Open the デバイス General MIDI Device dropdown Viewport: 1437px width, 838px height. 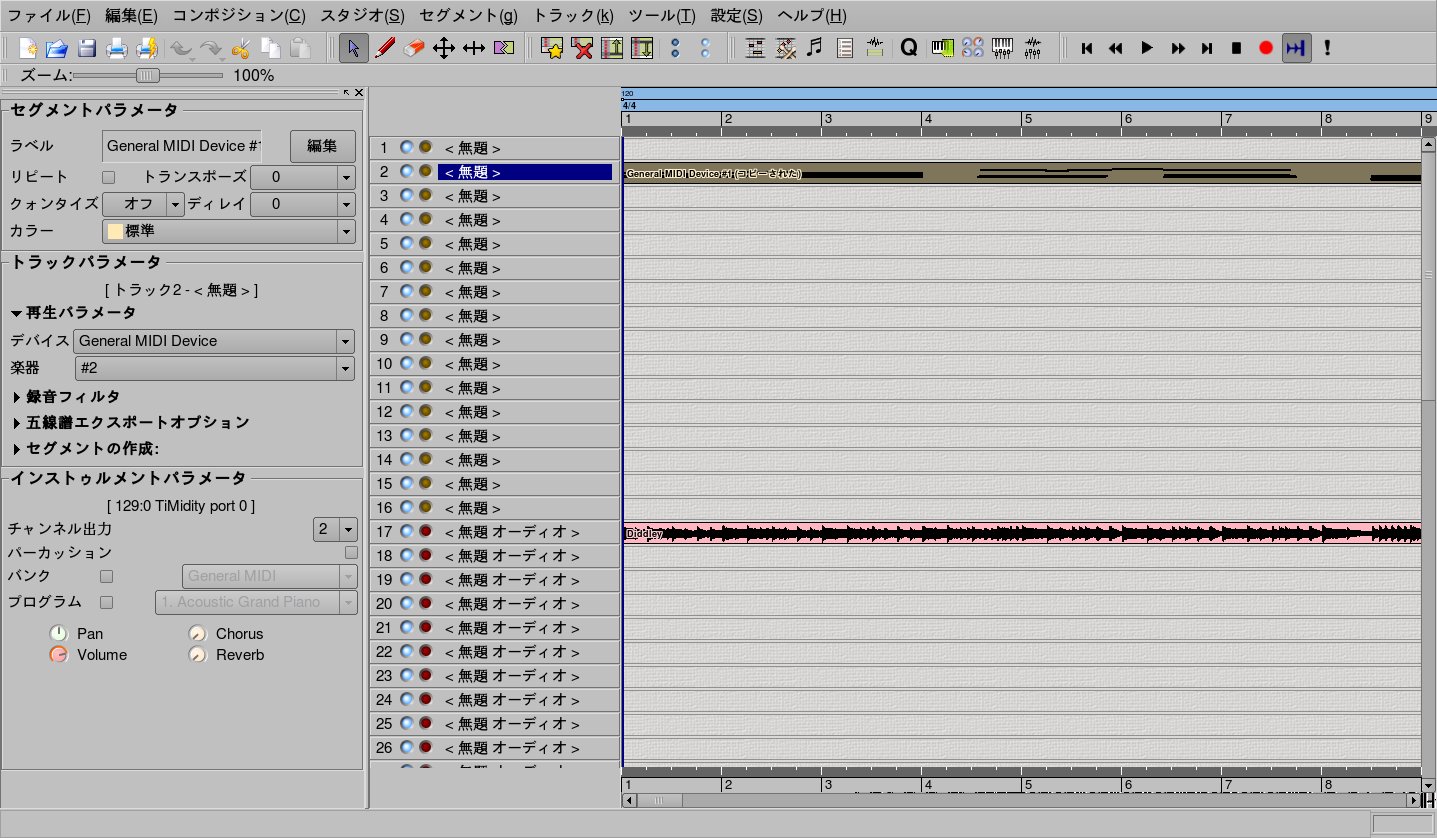pyautogui.click(x=214, y=341)
